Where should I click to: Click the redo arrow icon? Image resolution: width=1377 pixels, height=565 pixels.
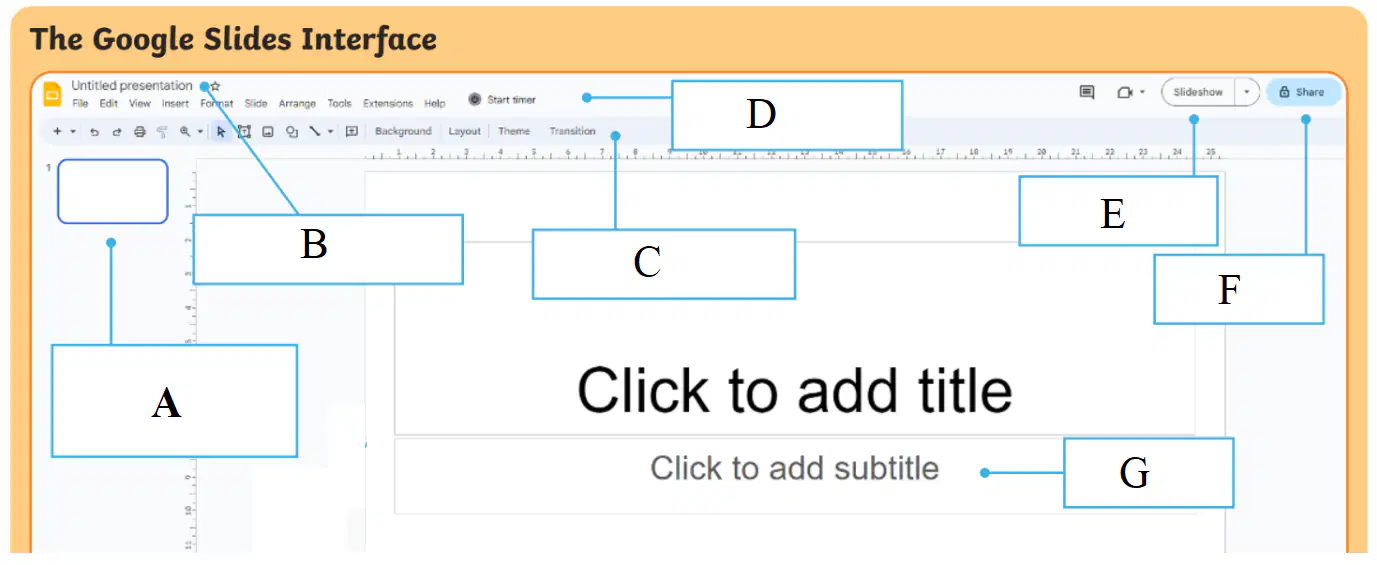coord(116,131)
